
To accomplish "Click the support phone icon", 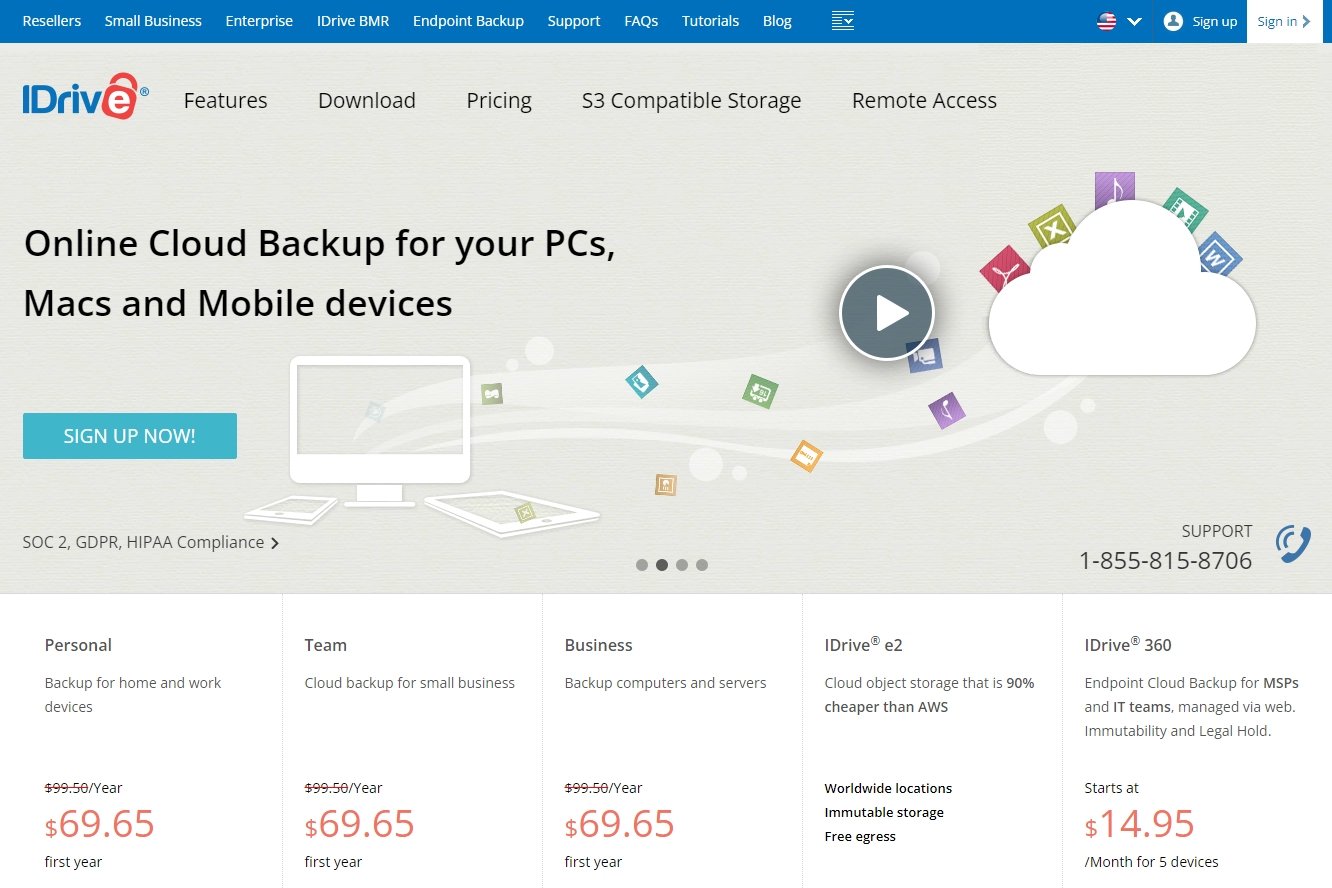I will 1293,544.
